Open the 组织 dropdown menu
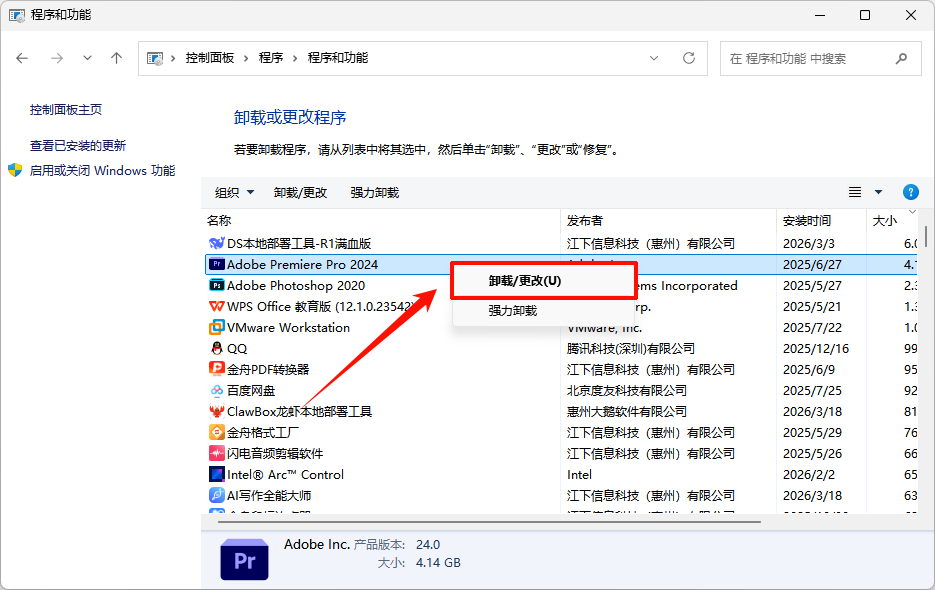This screenshot has width=935, height=590. coord(234,193)
